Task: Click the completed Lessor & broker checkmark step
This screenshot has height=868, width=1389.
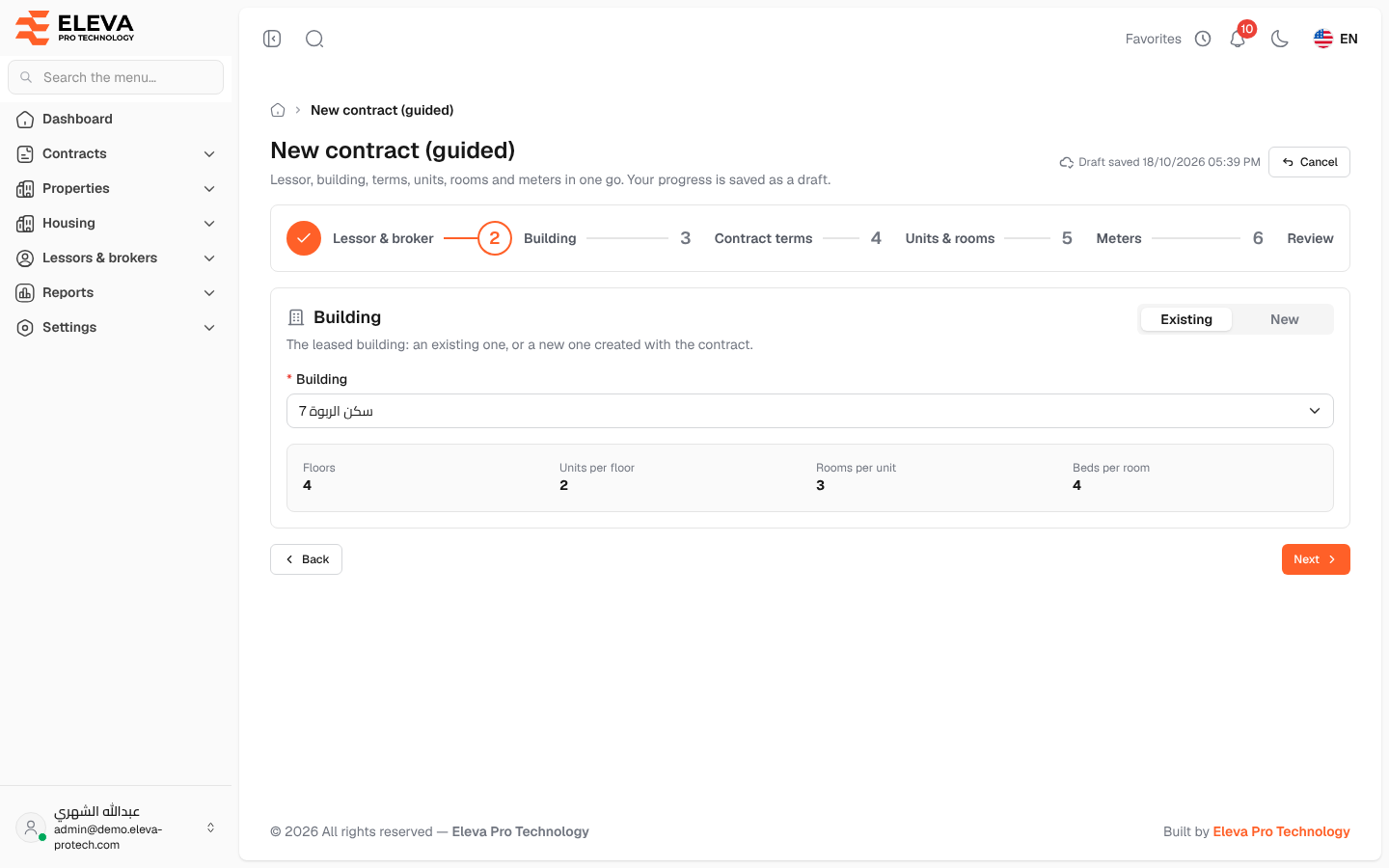Action: [304, 238]
